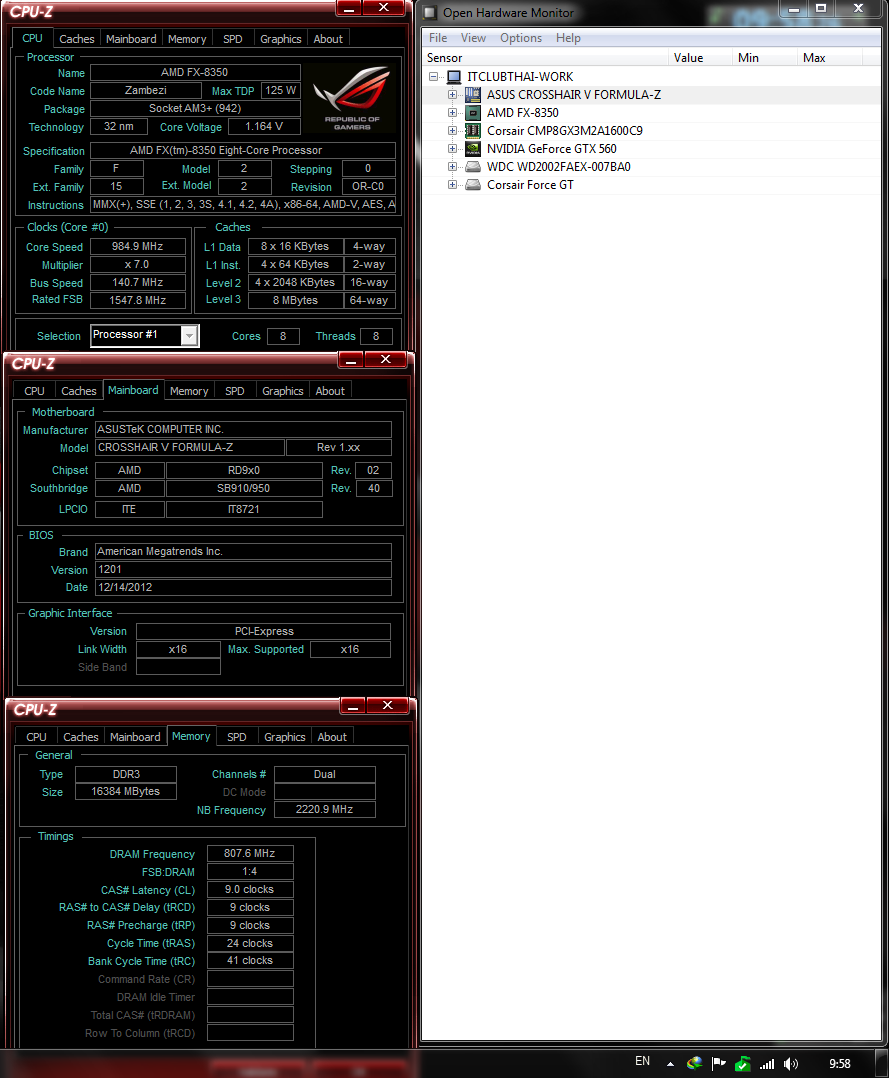Viewport: 889px width, 1080px height.
Task: Click the Specification field Eight-Core Processor
Action: pyautogui.click(x=243, y=150)
